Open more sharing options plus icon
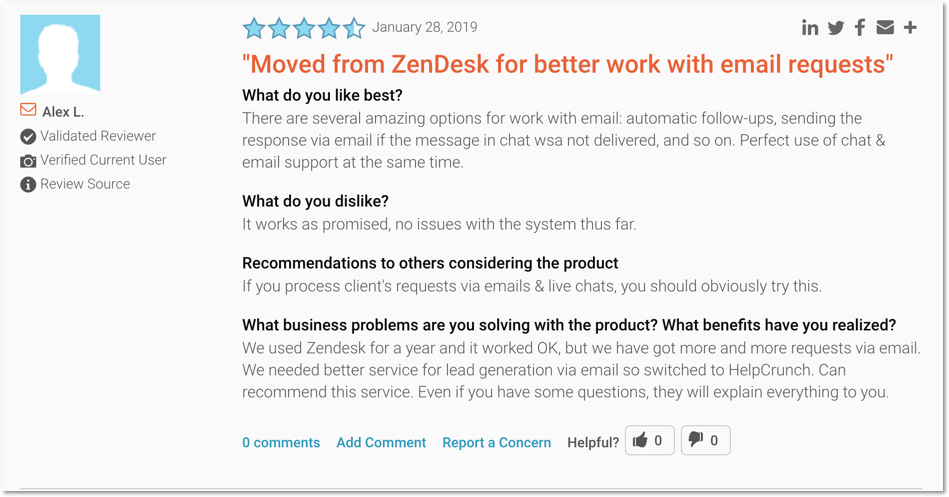 (x=910, y=27)
